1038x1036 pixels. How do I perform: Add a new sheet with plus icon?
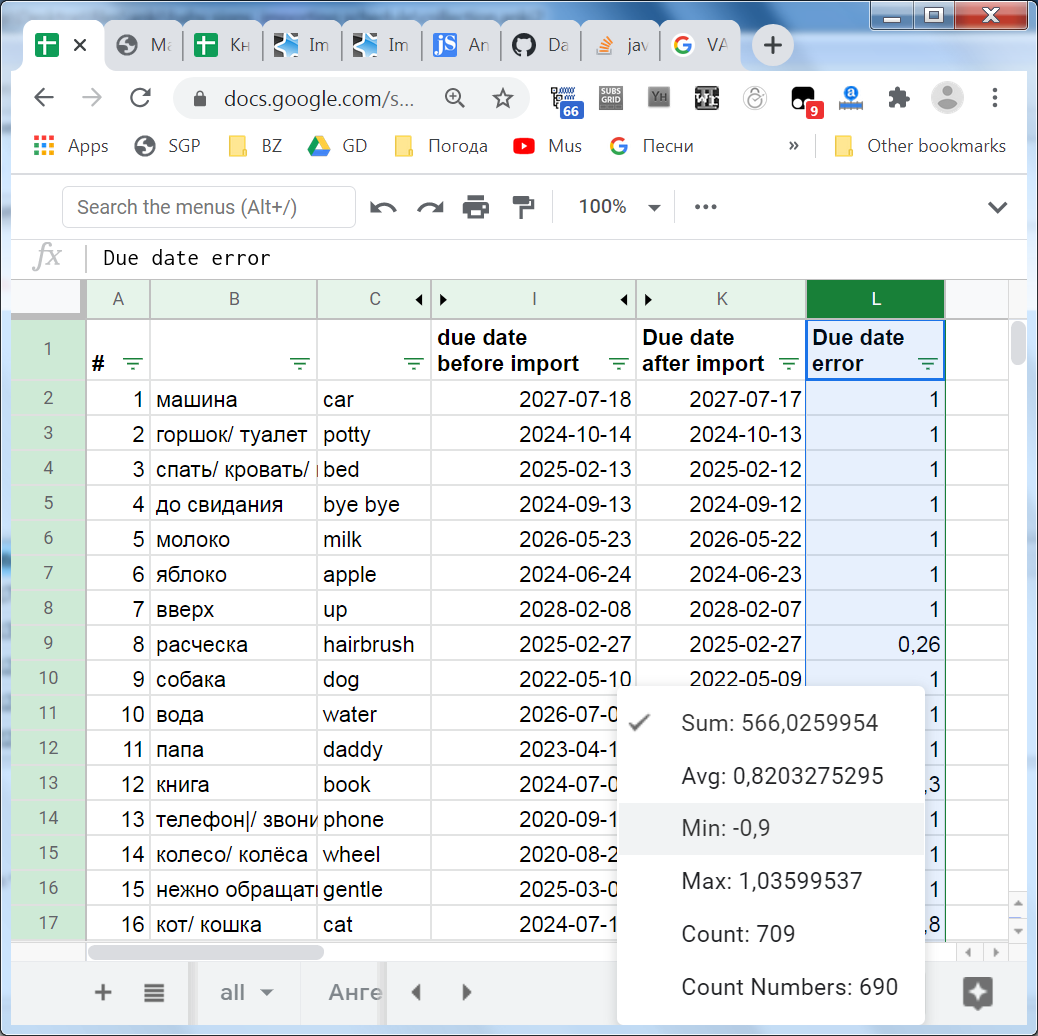click(x=103, y=992)
